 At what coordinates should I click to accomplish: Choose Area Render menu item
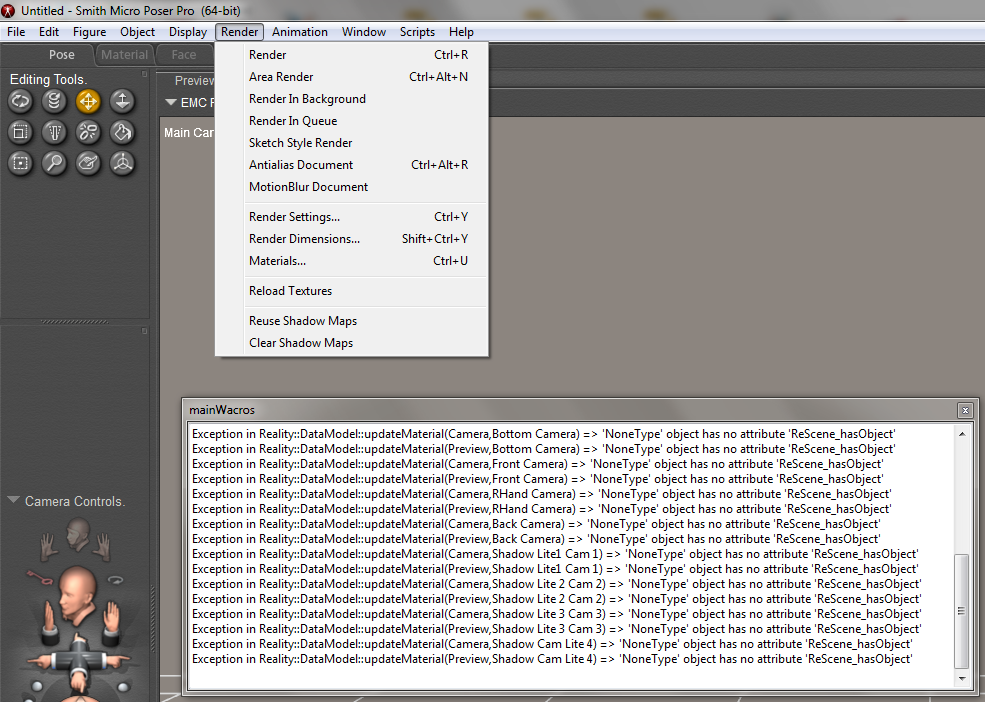tap(352, 77)
